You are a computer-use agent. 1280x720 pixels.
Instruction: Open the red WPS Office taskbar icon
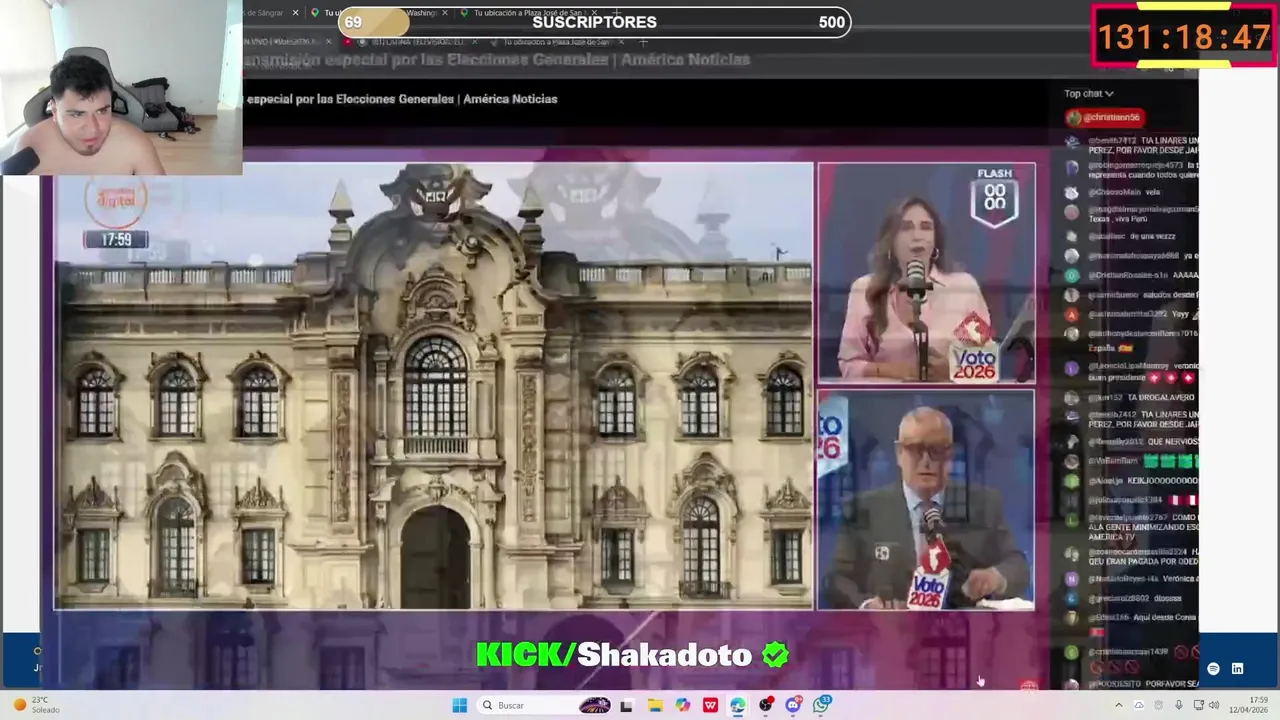(x=710, y=705)
